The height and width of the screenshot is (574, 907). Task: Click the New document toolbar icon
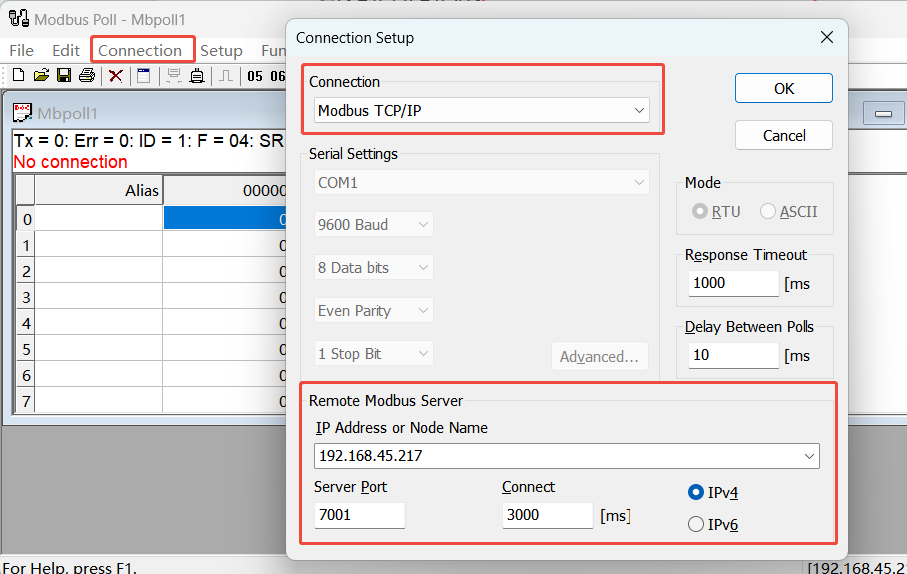coord(19,75)
